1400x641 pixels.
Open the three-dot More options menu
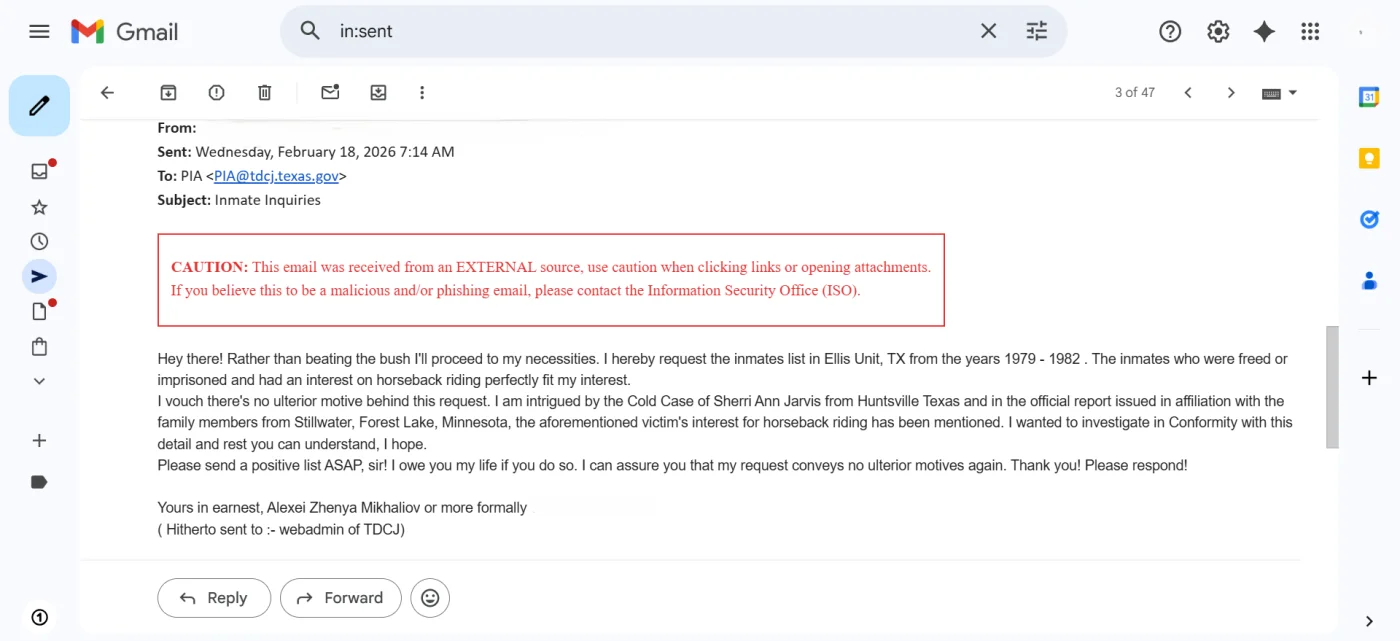click(x=422, y=92)
